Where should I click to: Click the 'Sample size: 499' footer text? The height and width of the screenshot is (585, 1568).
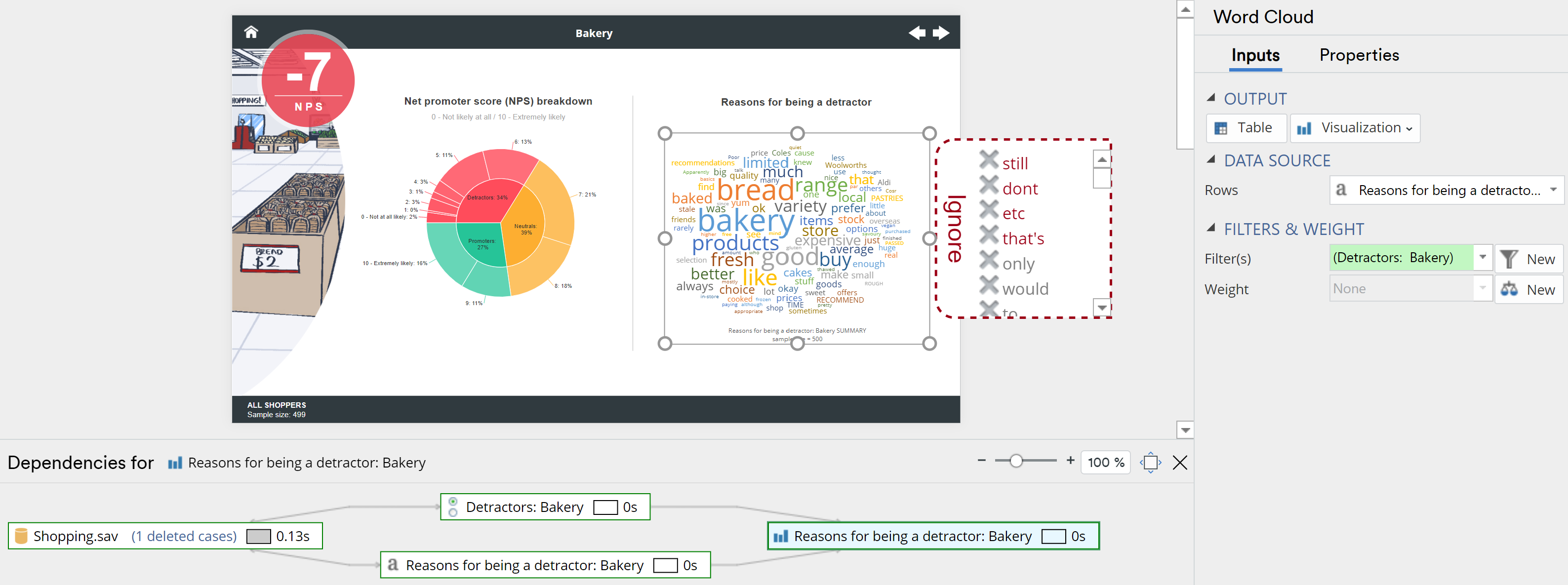pyautogui.click(x=277, y=415)
